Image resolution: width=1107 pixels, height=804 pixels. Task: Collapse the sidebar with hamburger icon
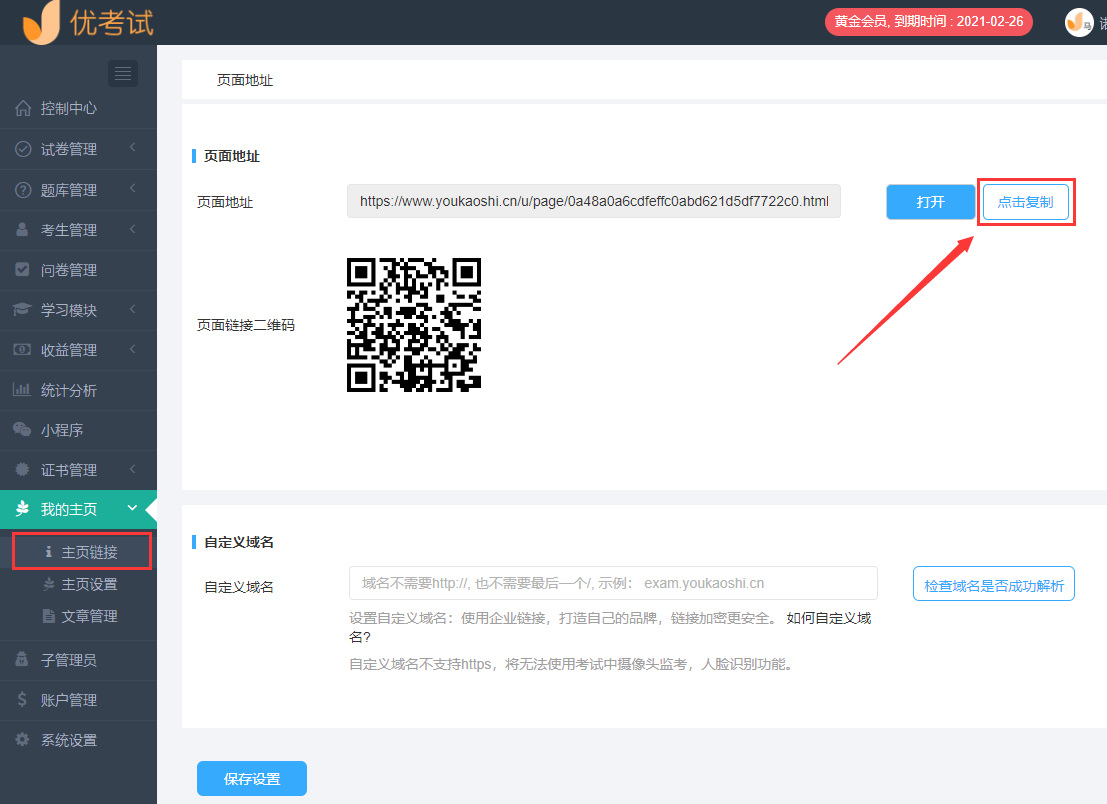tap(123, 73)
